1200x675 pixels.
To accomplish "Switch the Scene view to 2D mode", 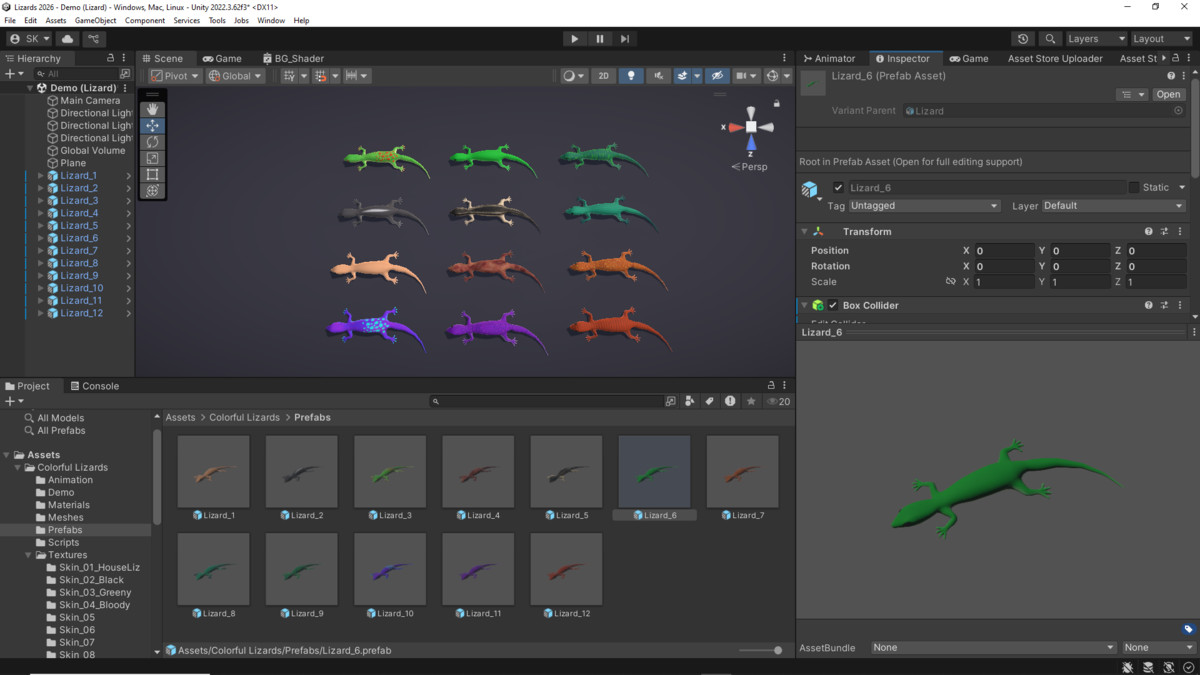I will (603, 75).
